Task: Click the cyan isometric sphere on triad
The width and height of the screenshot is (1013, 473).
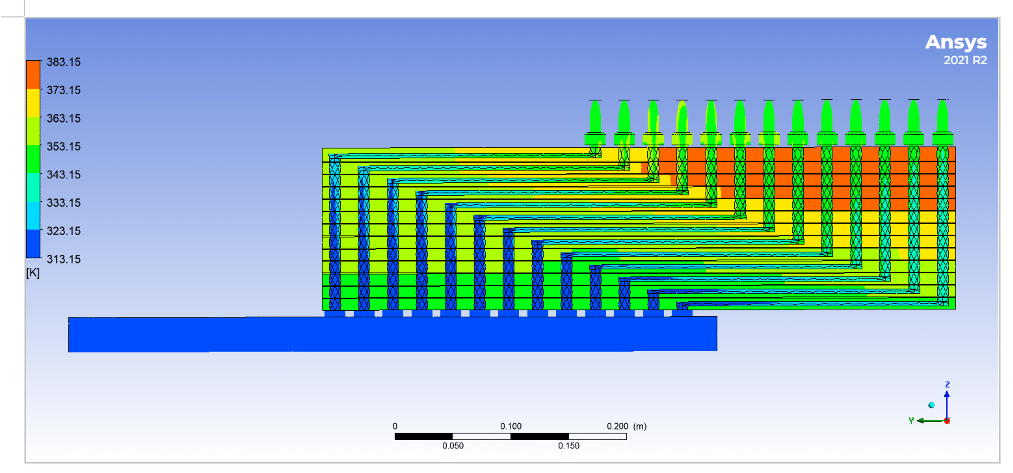Action: pos(931,405)
